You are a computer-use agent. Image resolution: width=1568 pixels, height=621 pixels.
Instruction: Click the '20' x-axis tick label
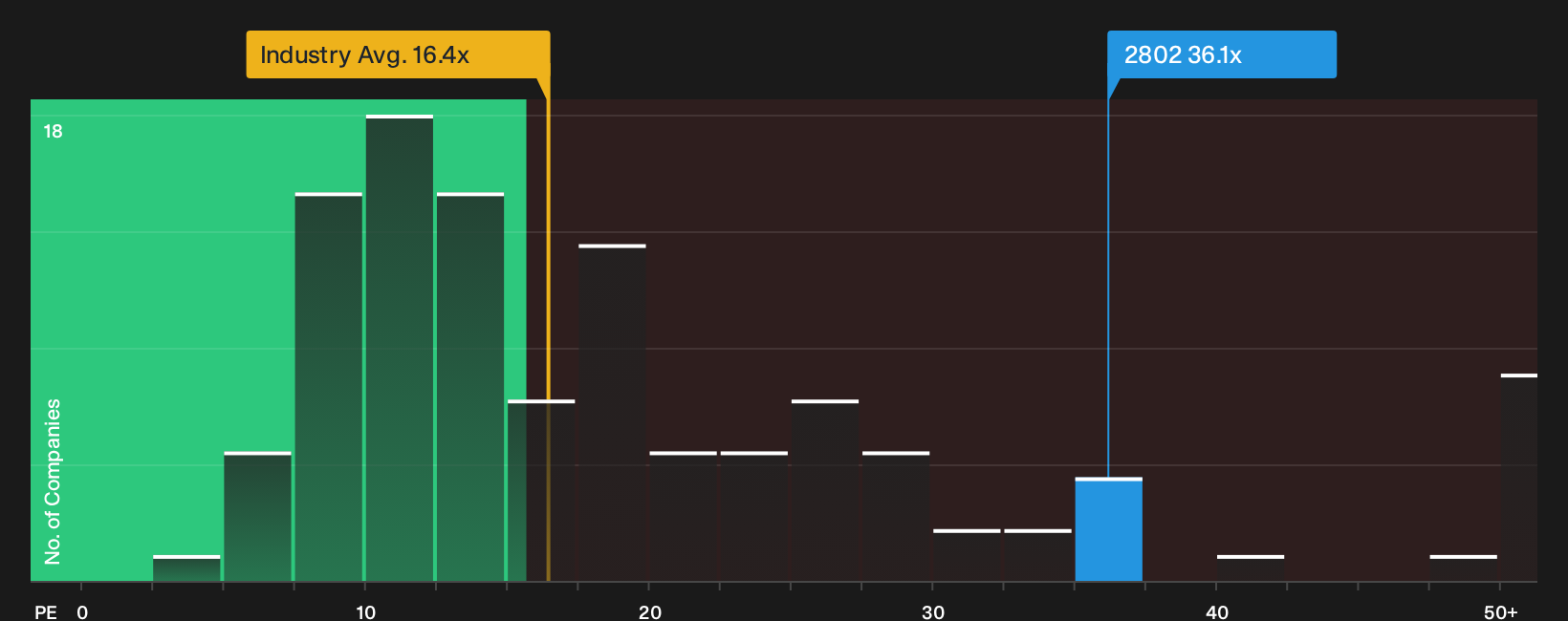coord(650,612)
